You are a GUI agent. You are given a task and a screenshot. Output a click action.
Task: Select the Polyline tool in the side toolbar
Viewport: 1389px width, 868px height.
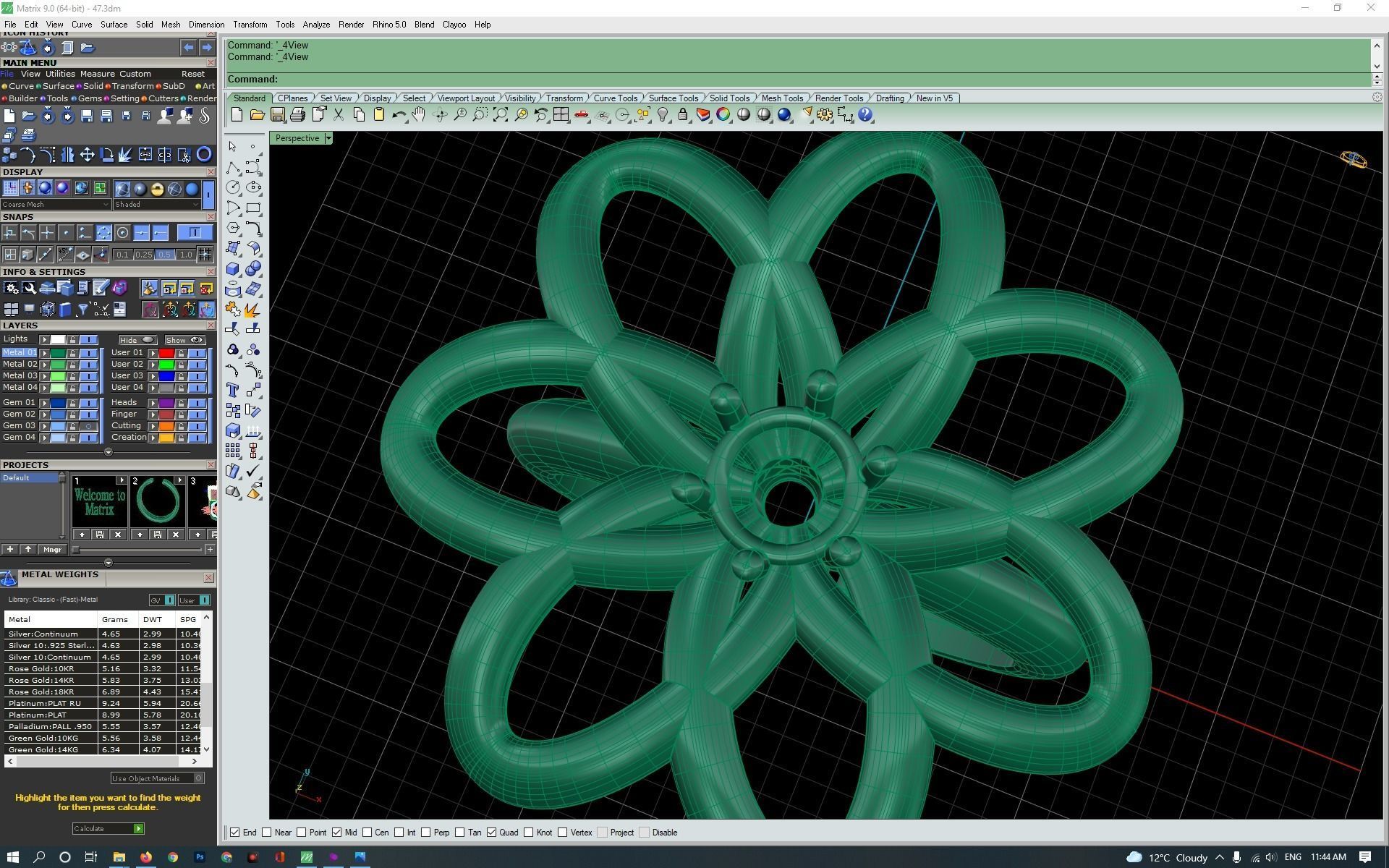(233, 168)
